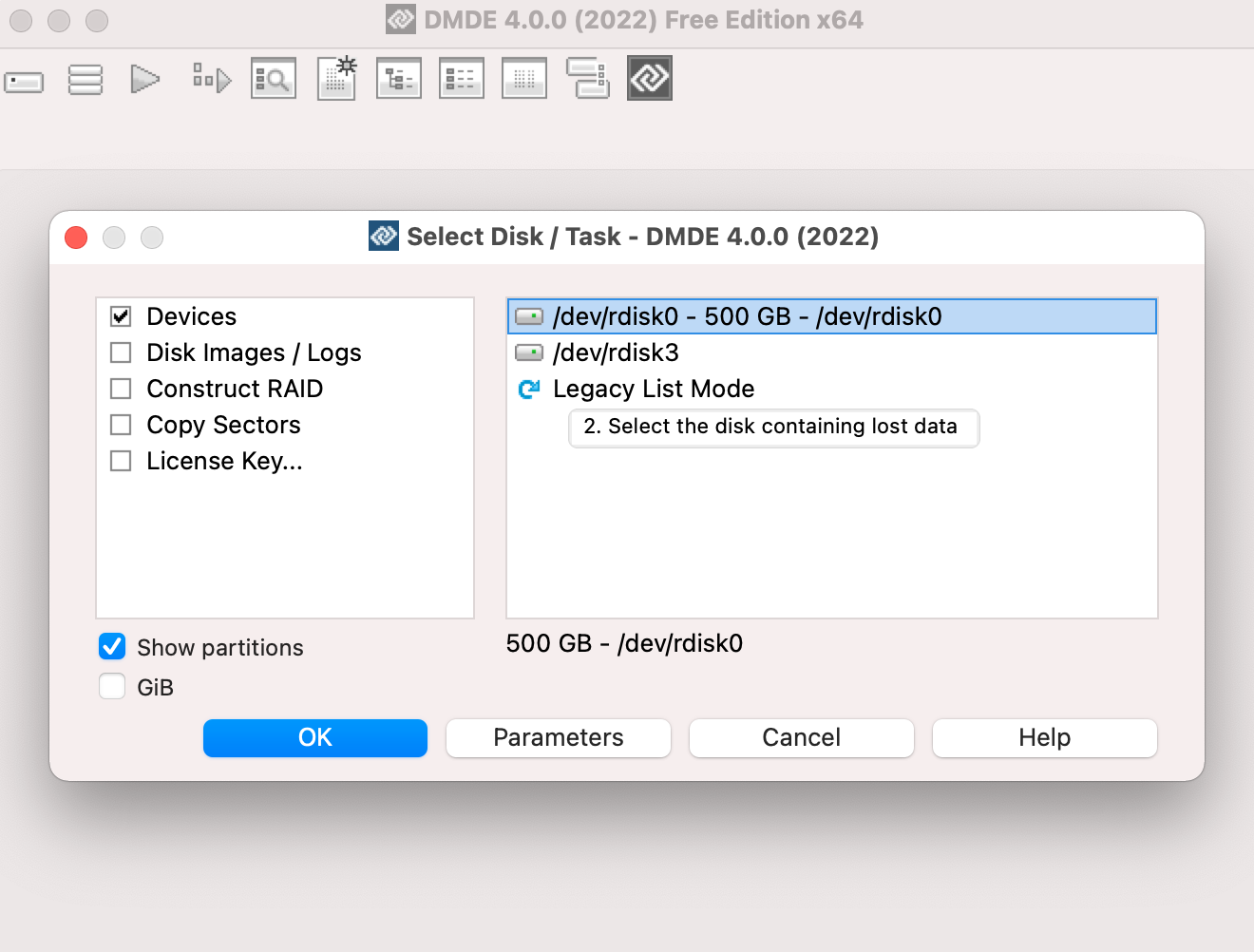1254x952 pixels.
Task: Open the Parameters button
Action: (559, 738)
